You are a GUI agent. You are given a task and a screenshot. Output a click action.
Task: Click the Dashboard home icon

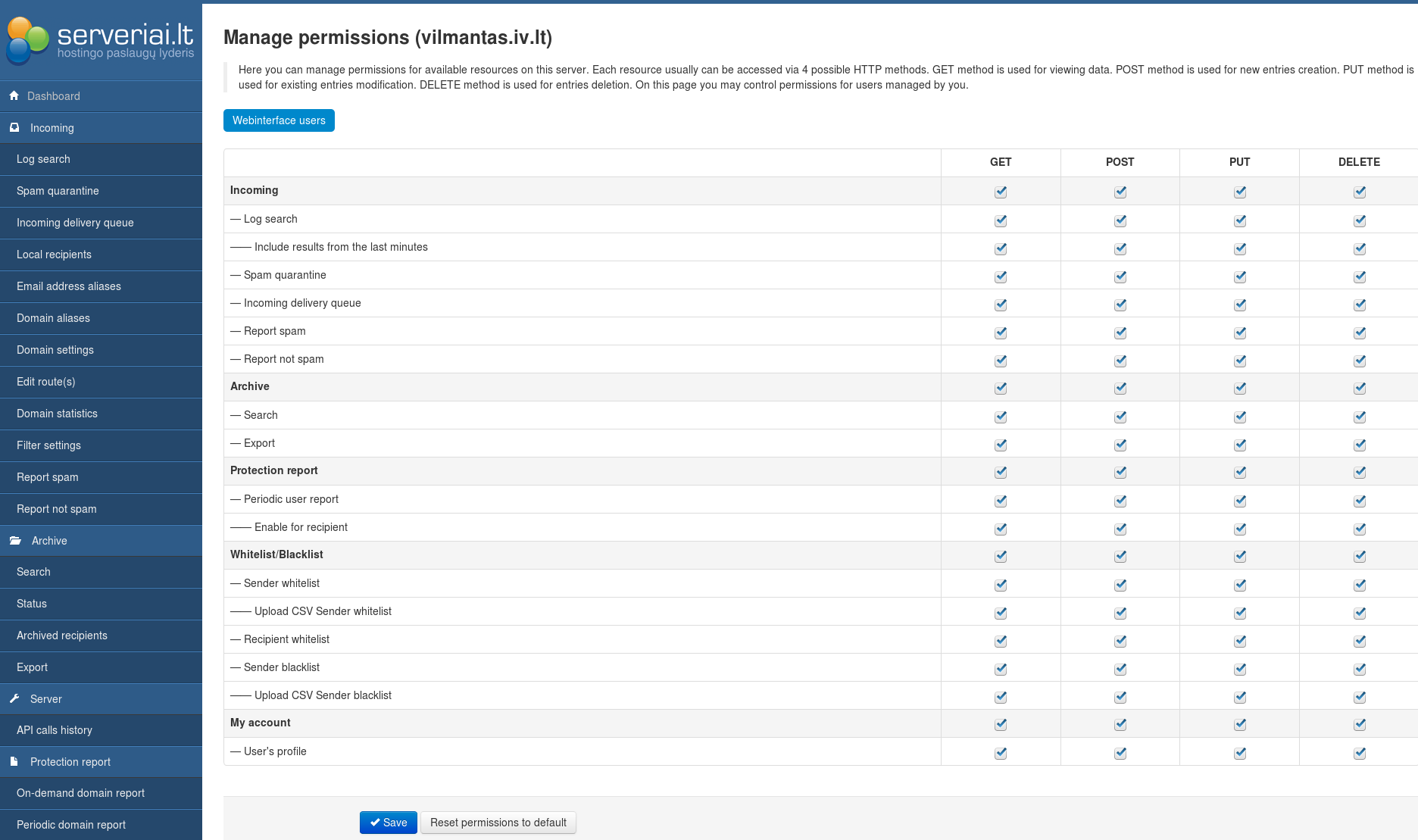[14, 96]
